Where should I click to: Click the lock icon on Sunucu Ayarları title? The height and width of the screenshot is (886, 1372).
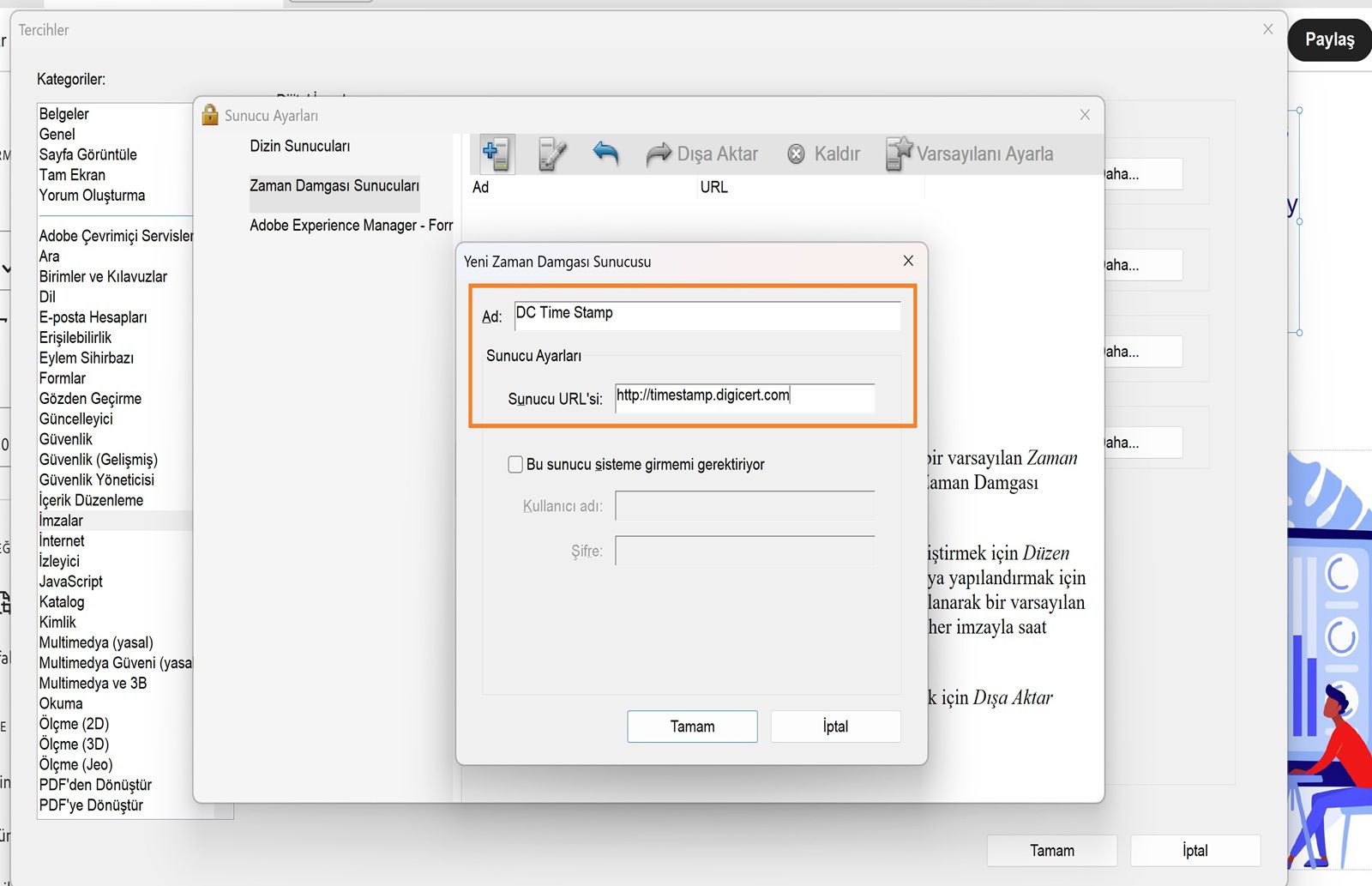208,113
